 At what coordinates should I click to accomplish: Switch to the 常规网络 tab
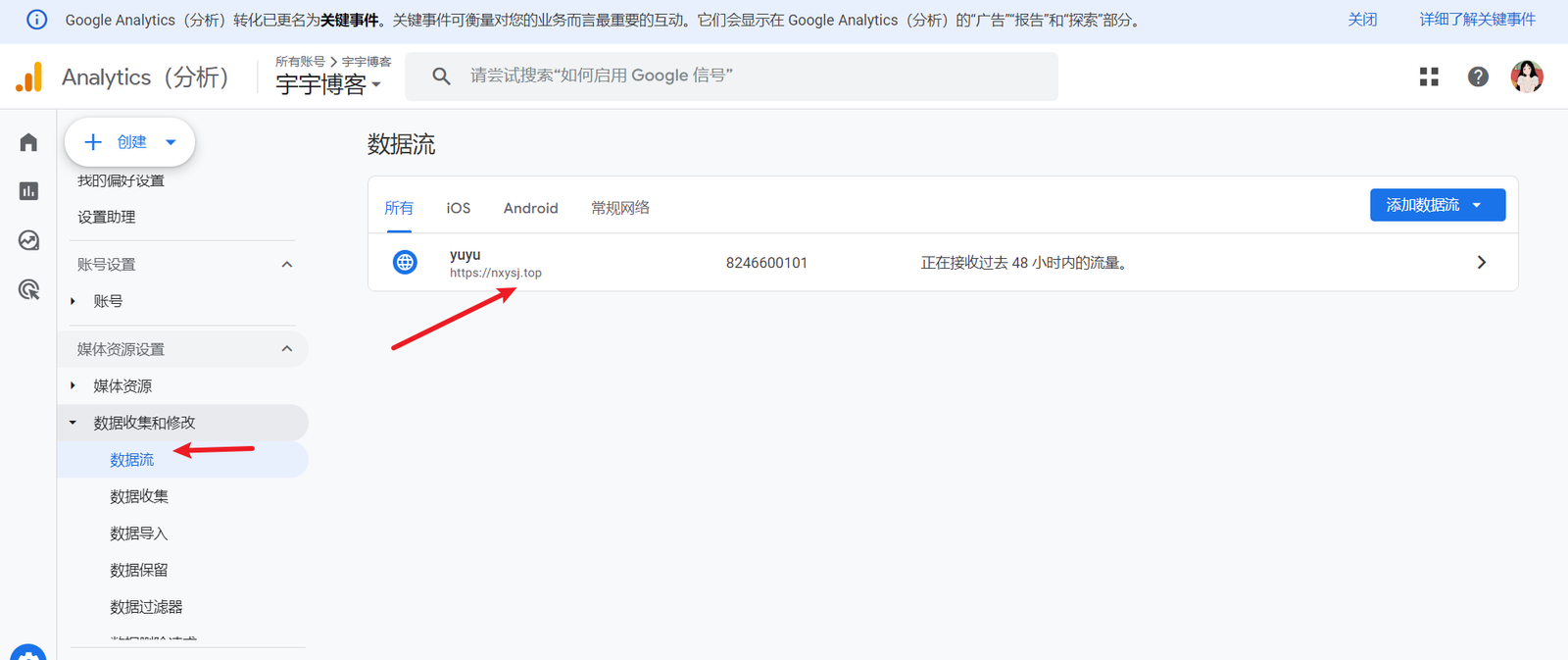click(620, 208)
